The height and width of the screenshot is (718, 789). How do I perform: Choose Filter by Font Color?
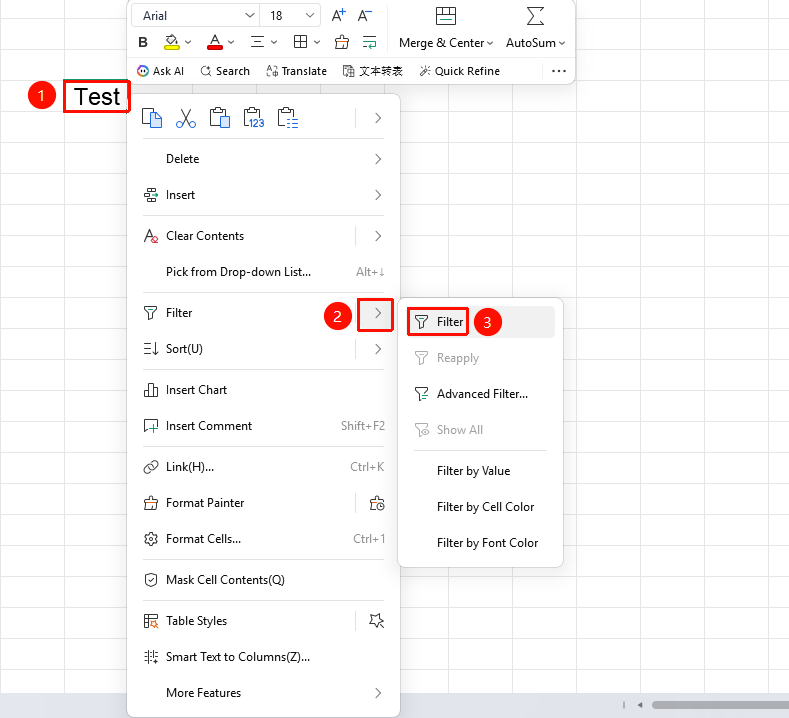(x=481, y=543)
